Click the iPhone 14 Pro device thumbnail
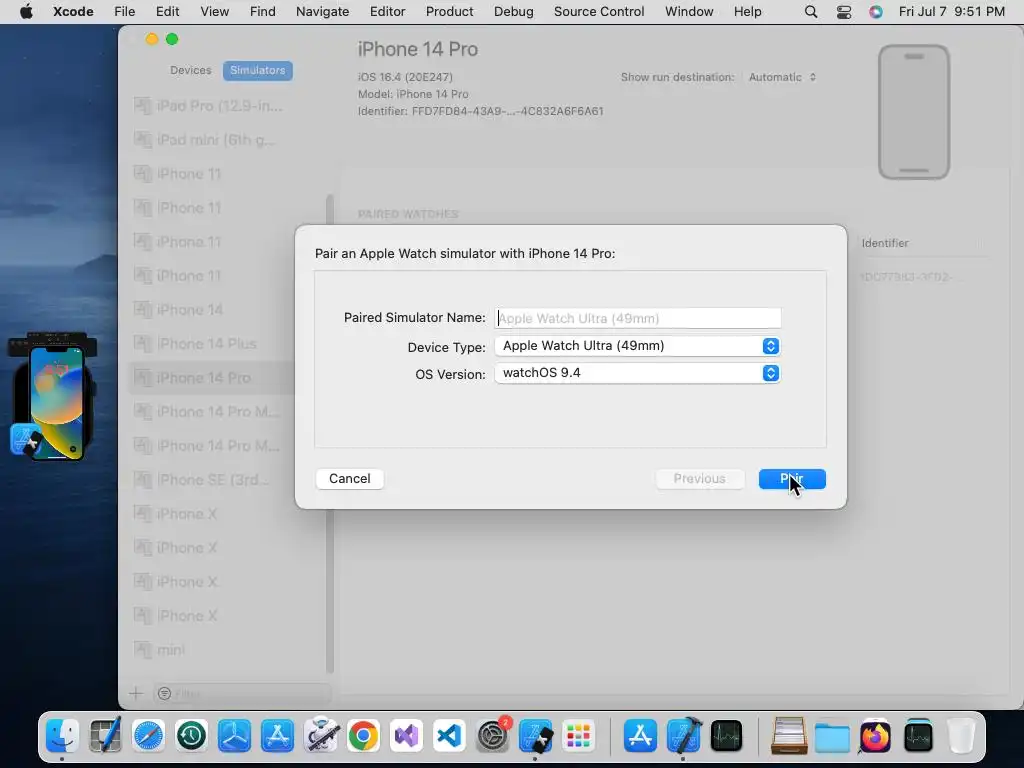The height and width of the screenshot is (768, 1024). (x=914, y=112)
